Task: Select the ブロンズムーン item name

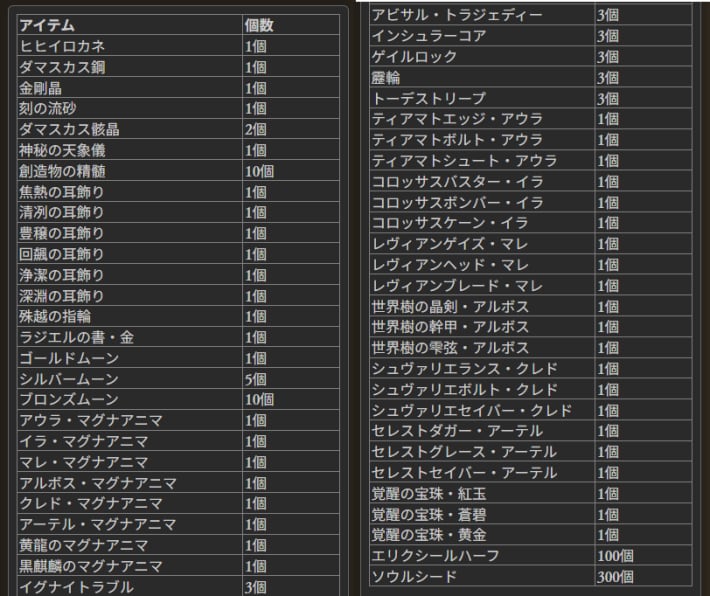Action: point(69,399)
